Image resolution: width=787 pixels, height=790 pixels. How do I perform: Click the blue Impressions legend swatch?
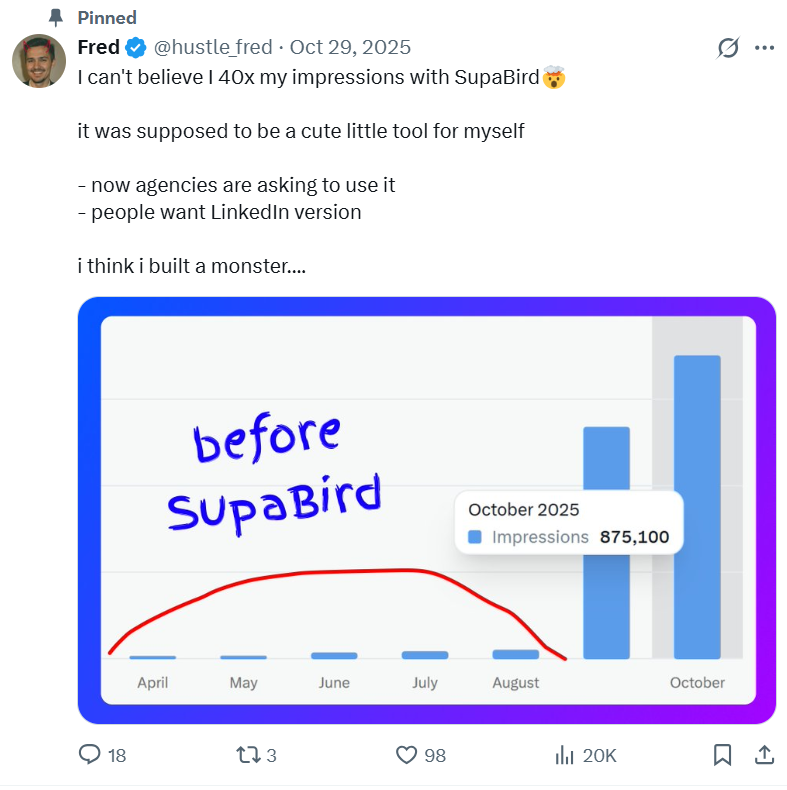475,537
